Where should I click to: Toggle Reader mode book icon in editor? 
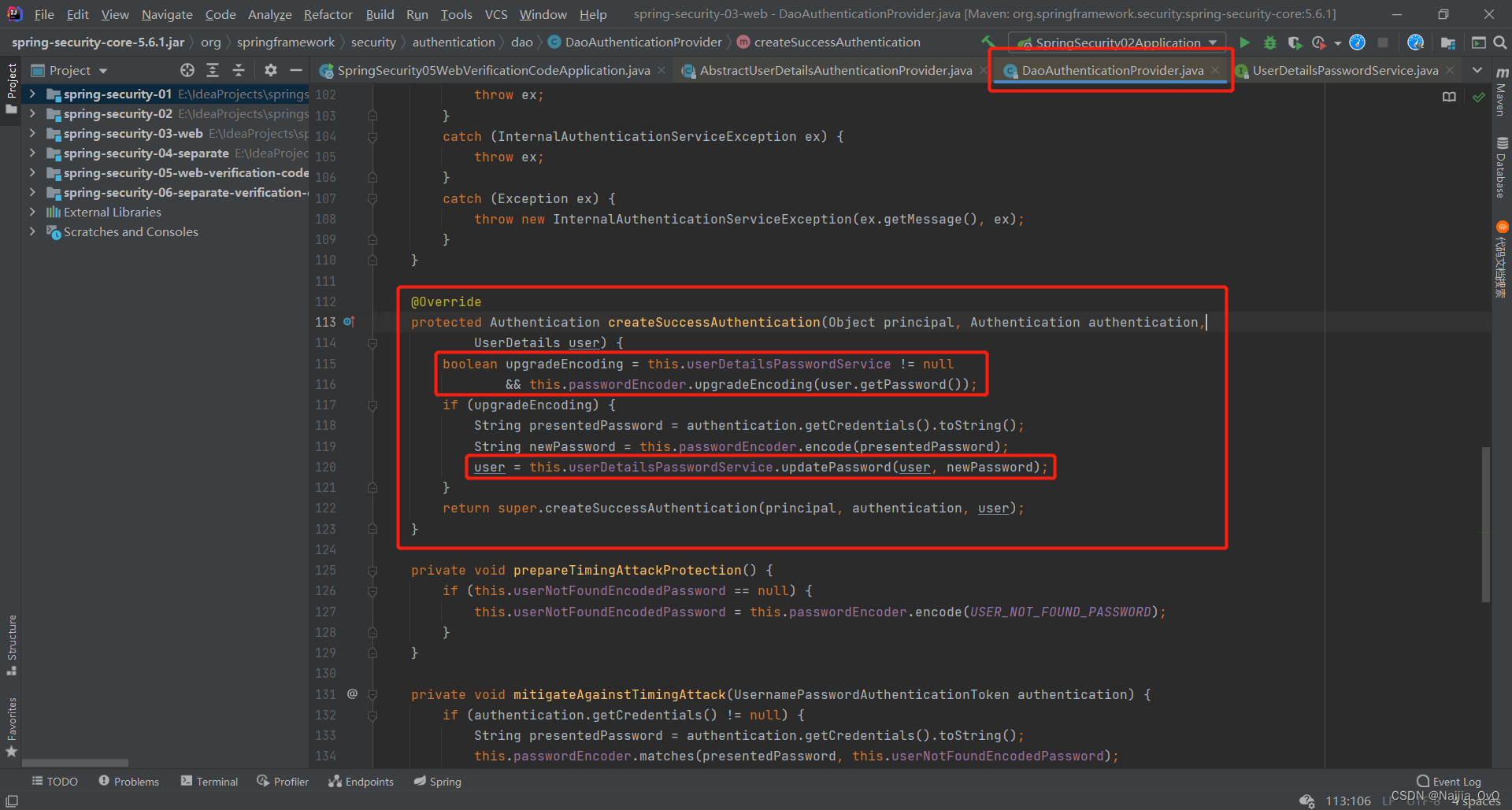1449,97
